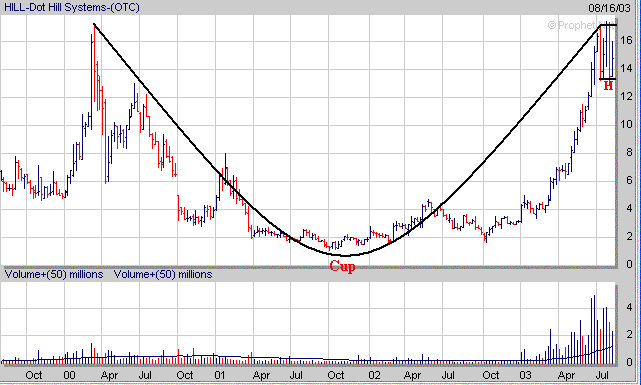Click the Jul label in year 01
Viewport: 641px width, 385px height.
coord(296,375)
